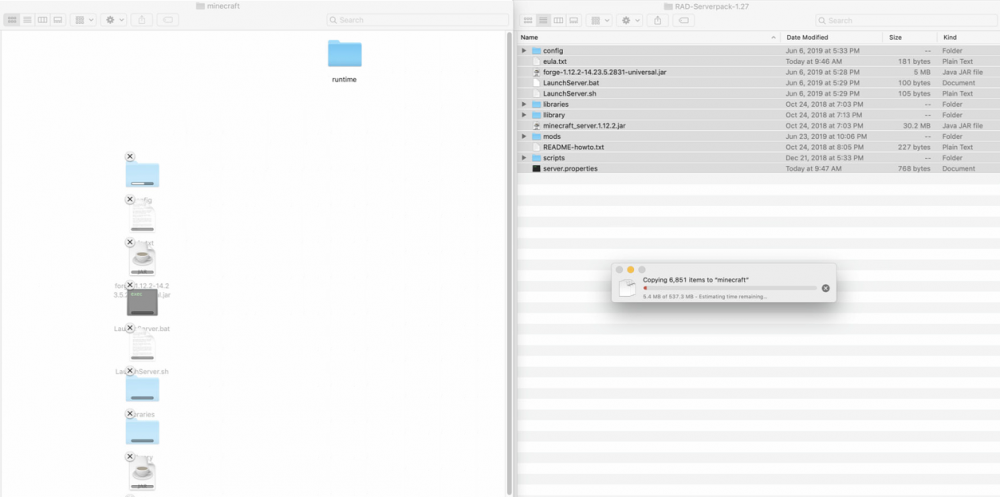This screenshot has width=1000, height=497.
Task: Click the scripts folder icon in list
Action: click(536, 158)
